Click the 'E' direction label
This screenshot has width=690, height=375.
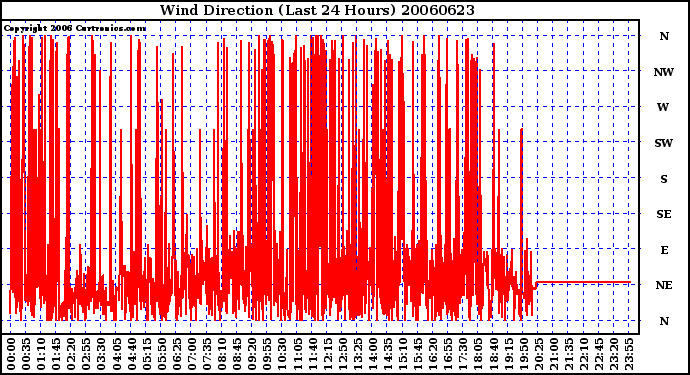click(x=664, y=250)
